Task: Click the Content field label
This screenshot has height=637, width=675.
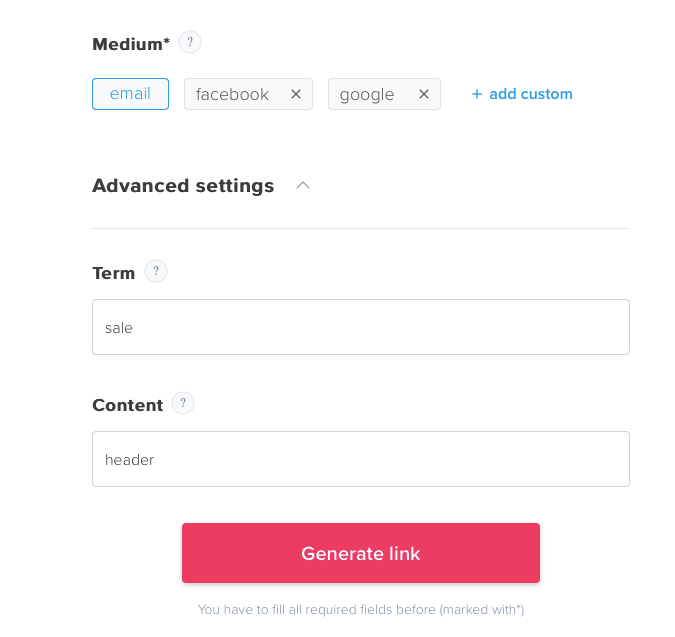Action: pos(127,405)
